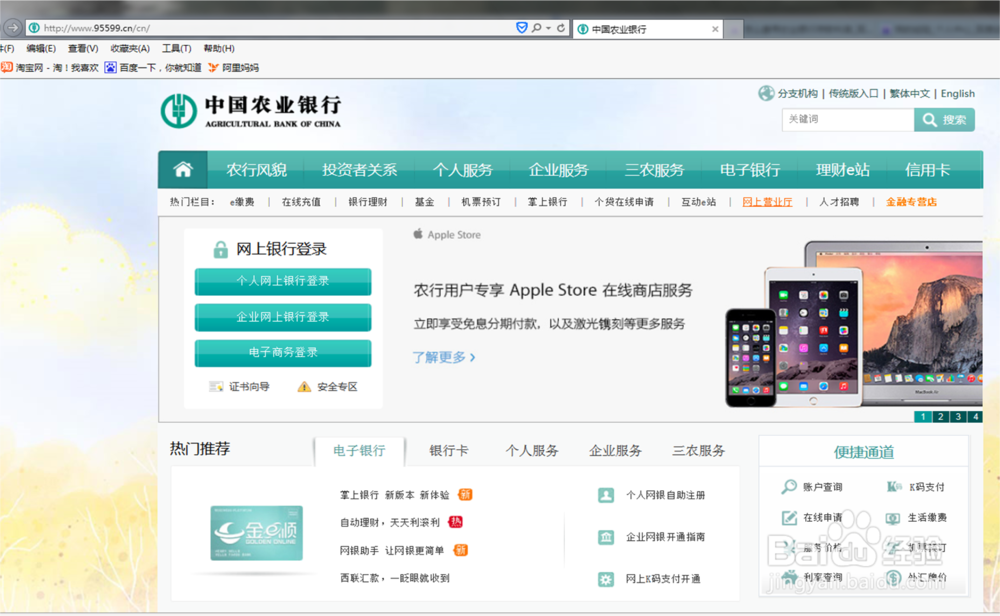
Task: Go to banner slide 1
Action: coord(922,416)
